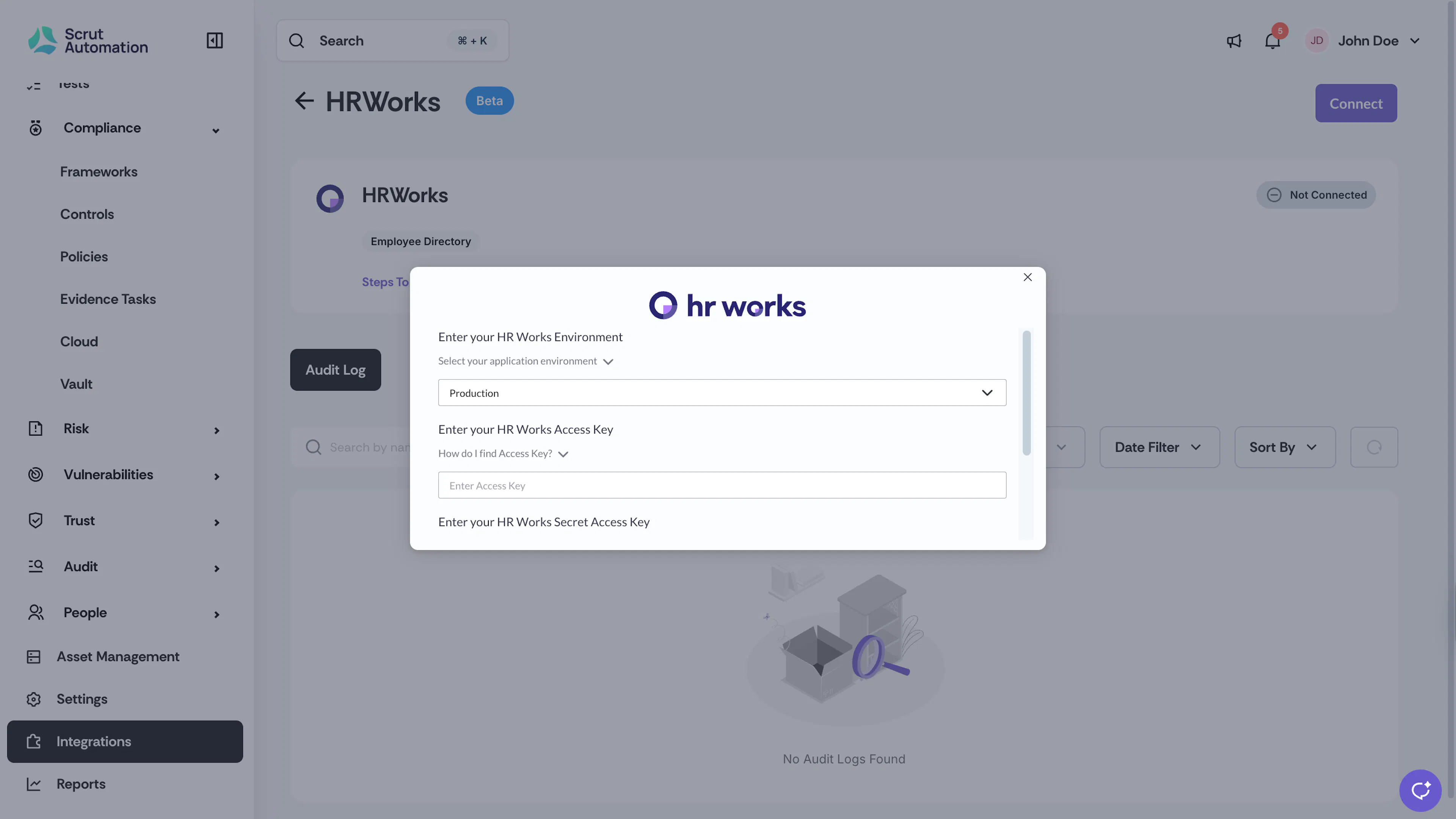Open the Sort By dropdown
The height and width of the screenshot is (819, 1456).
point(1285,447)
